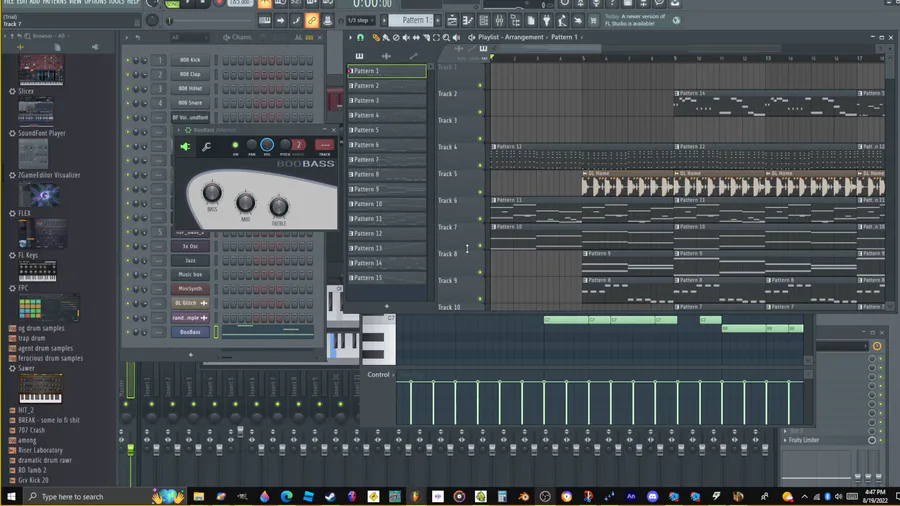Open the Piano roll from main toolbar
Screen dimensions: 900x506
pyautogui.click(x=468, y=21)
